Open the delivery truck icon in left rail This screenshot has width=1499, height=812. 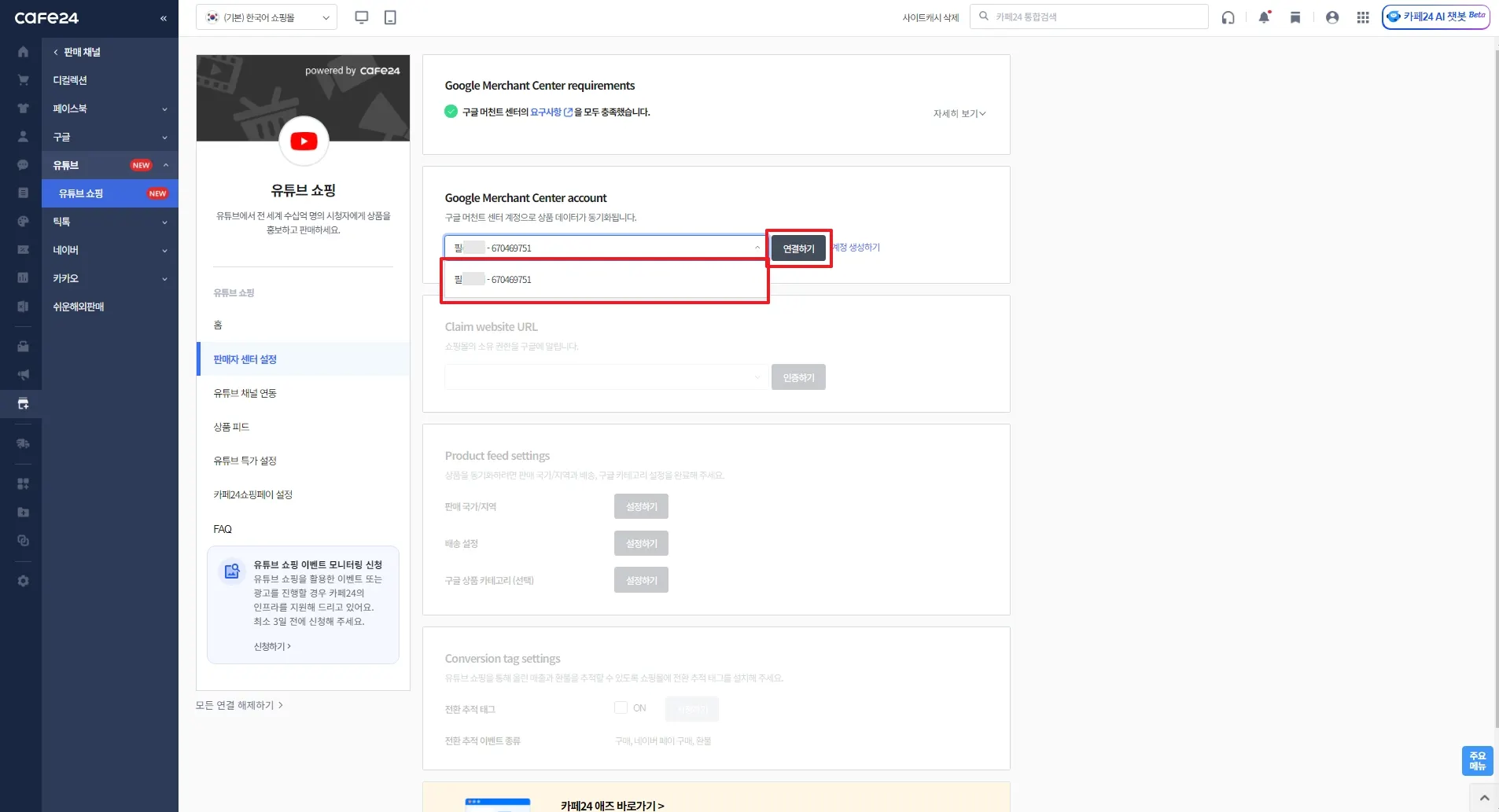[23, 444]
